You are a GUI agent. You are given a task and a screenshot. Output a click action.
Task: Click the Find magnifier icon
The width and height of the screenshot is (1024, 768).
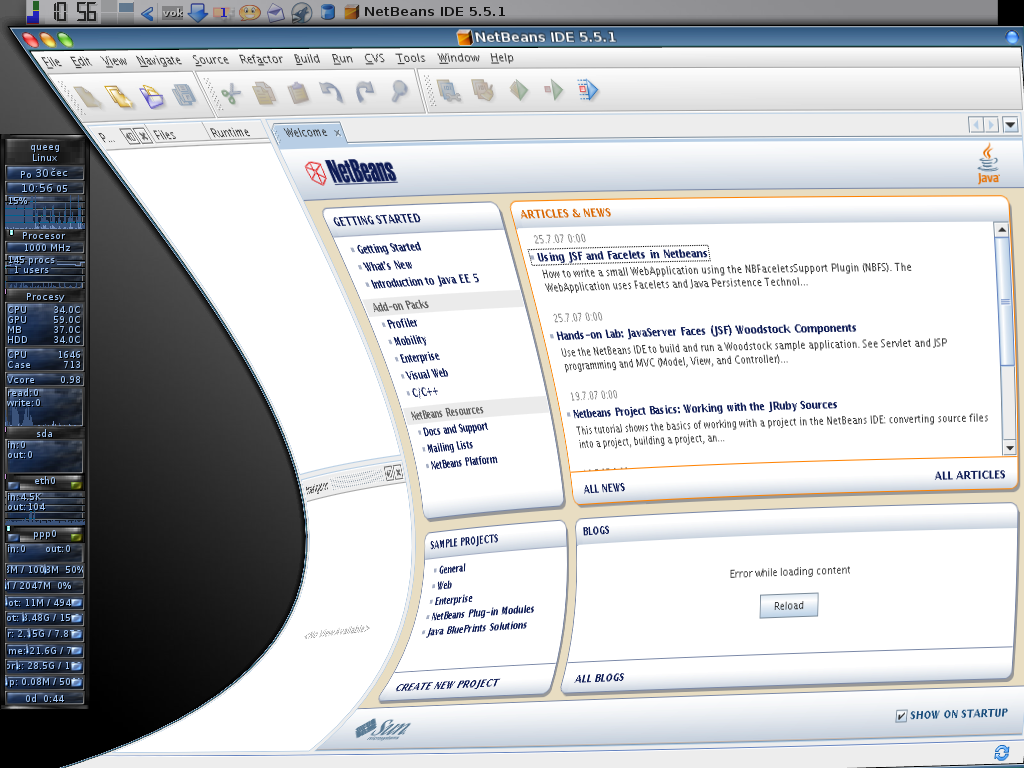click(399, 91)
